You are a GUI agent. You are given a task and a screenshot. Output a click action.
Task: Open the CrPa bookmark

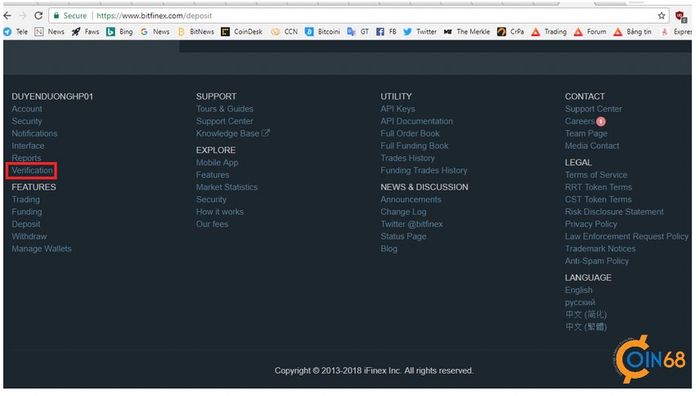pos(511,32)
